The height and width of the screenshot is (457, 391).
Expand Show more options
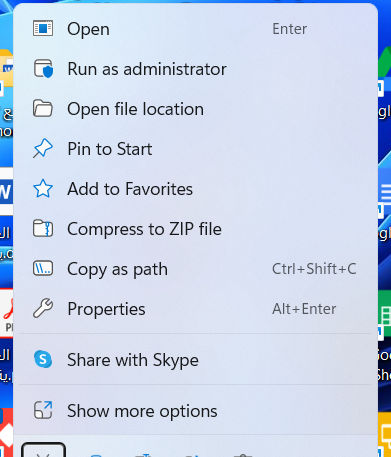(195, 411)
